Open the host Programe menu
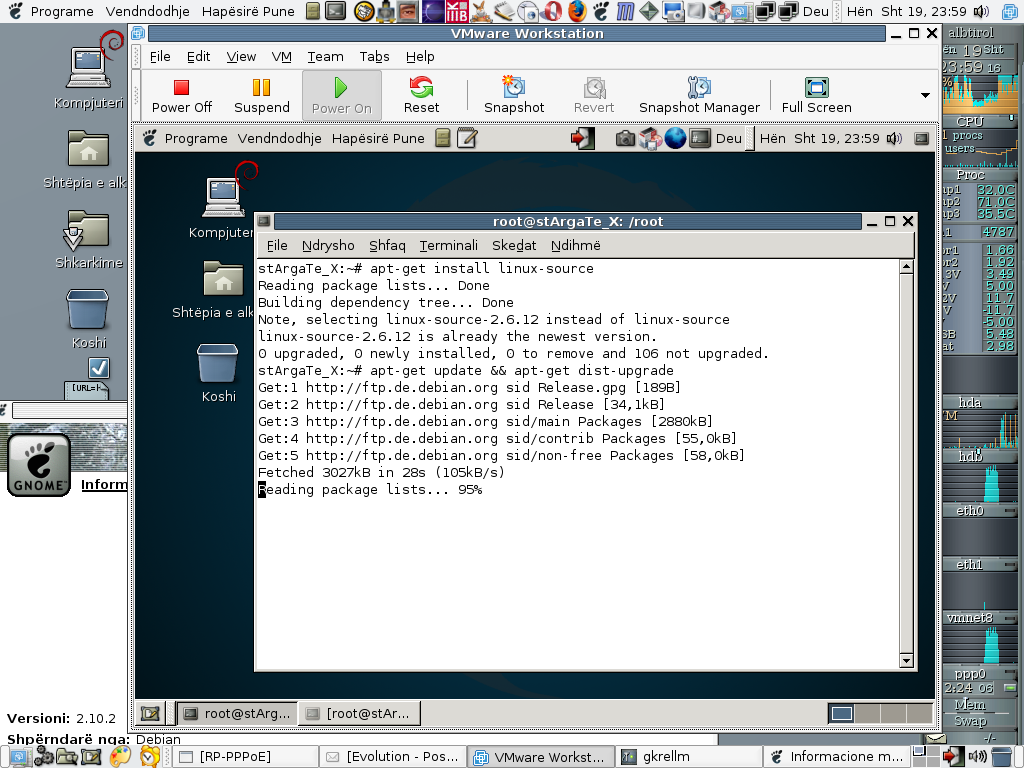The image size is (1024, 768). [62, 11]
